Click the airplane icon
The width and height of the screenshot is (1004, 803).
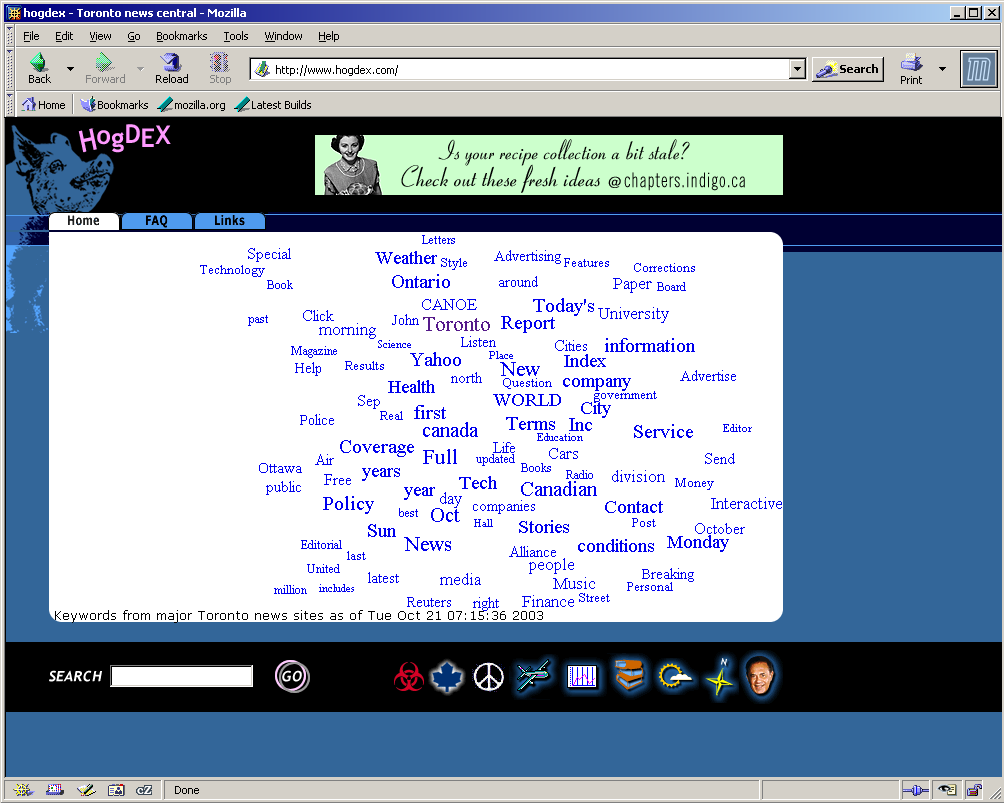point(533,677)
